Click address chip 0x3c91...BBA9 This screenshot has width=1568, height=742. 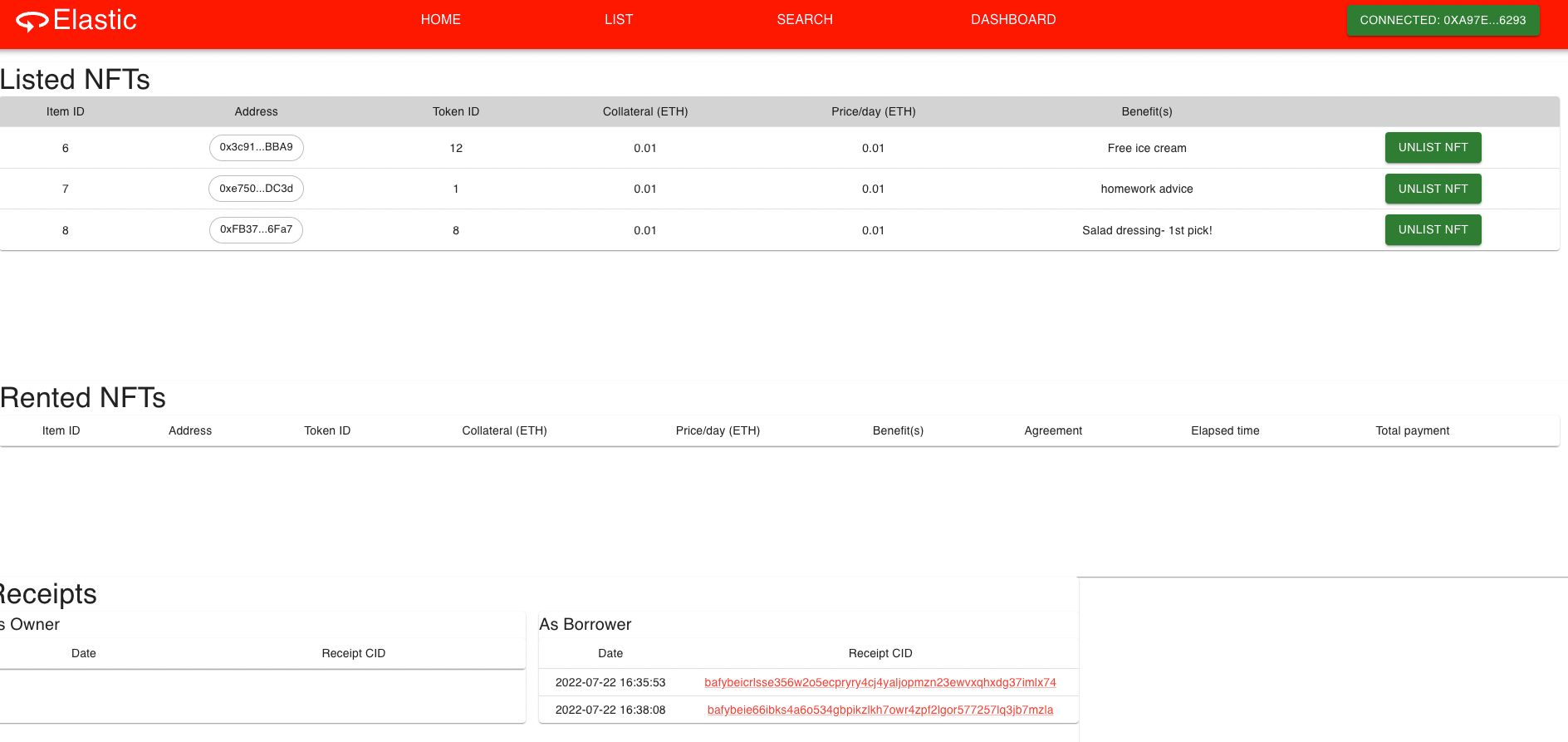pos(256,147)
